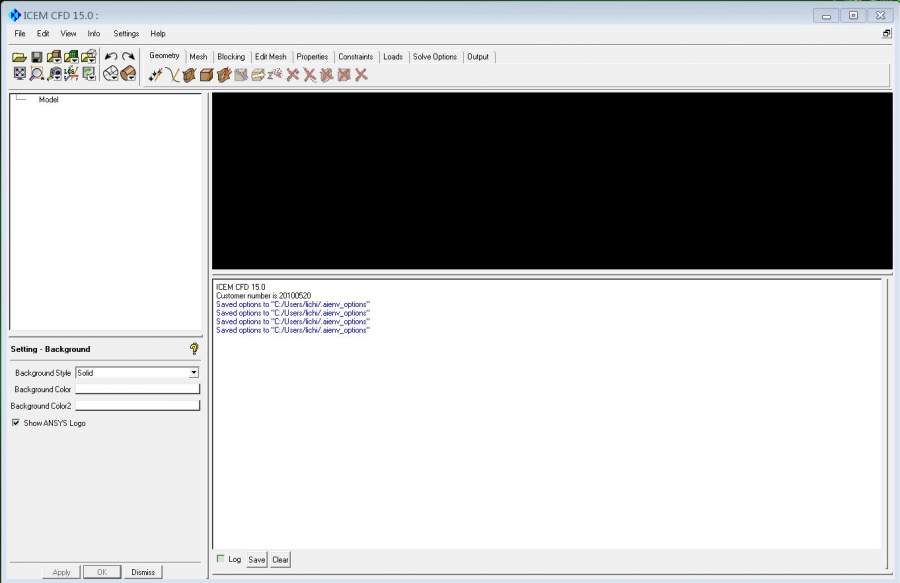900x583 pixels.
Task: Switch to the Output tab
Action: pos(478,57)
